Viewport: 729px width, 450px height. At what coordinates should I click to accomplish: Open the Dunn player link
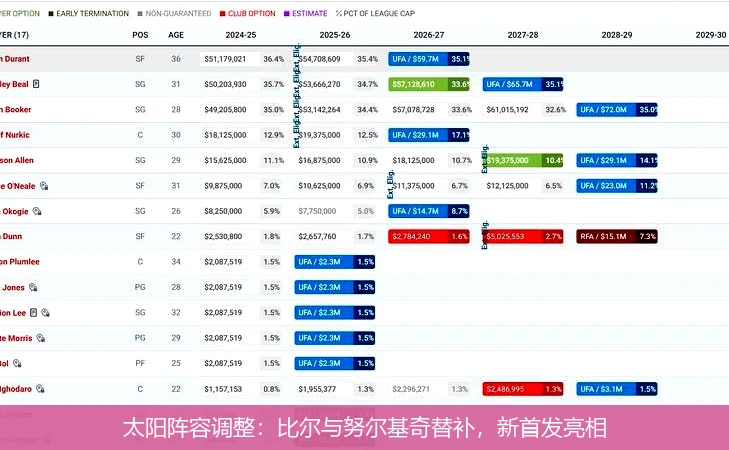(11, 236)
